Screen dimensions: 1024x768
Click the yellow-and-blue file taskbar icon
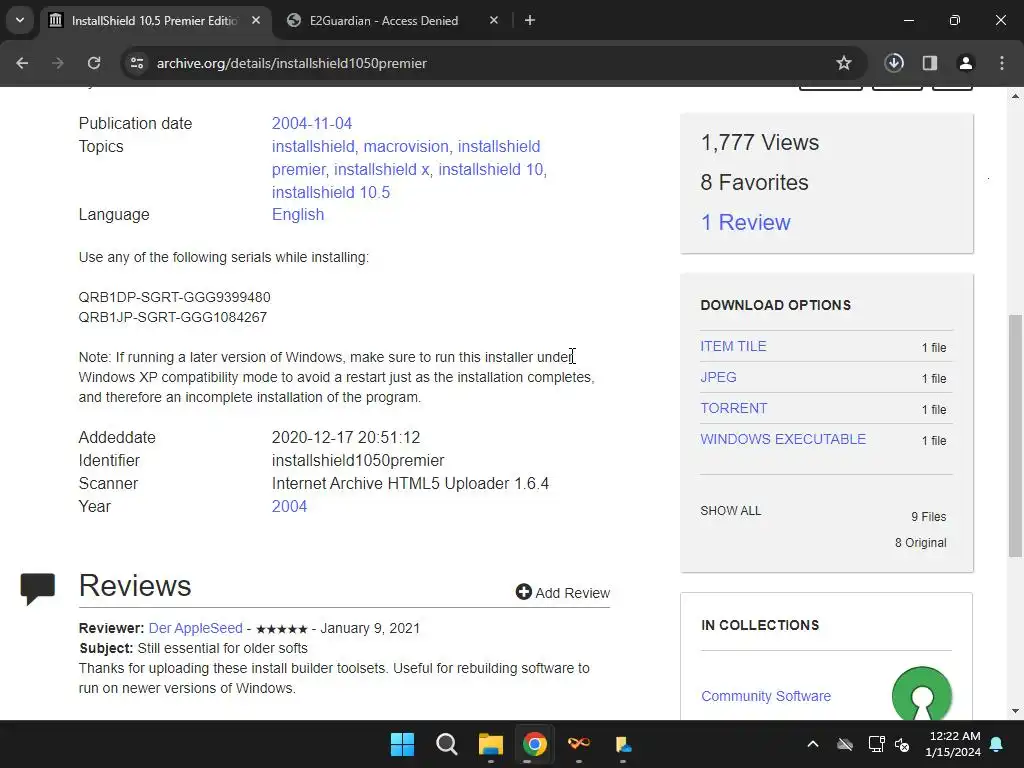click(623, 744)
